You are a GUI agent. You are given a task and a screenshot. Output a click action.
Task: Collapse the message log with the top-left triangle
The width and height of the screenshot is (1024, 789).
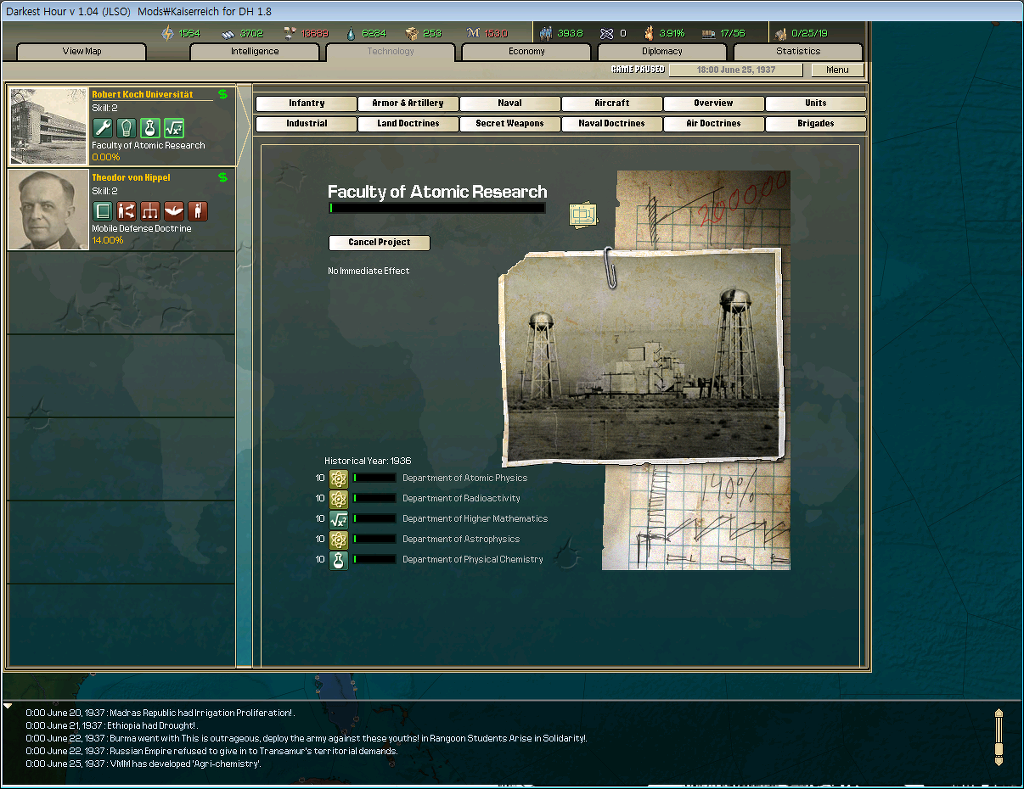point(8,706)
